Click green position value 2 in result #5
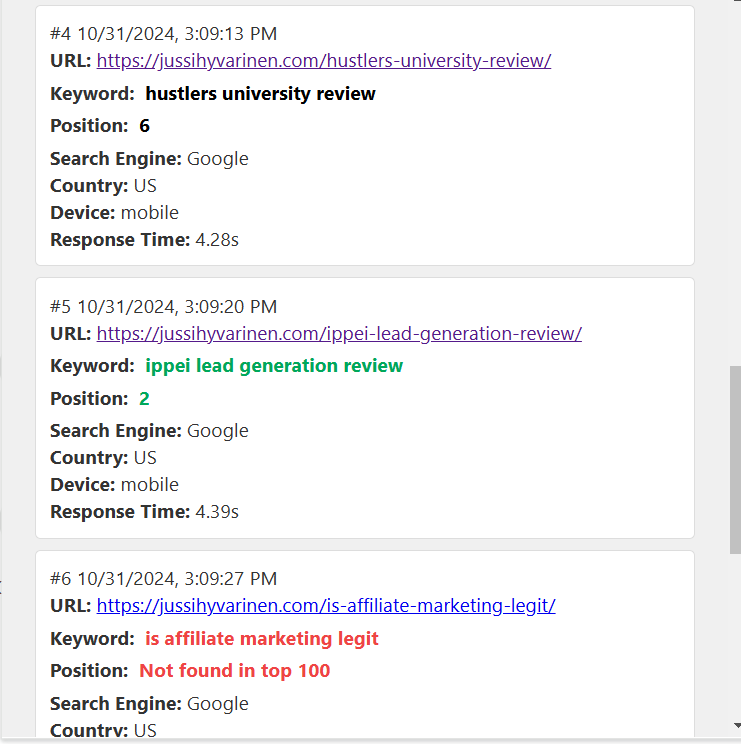The image size is (741, 744). (x=144, y=399)
